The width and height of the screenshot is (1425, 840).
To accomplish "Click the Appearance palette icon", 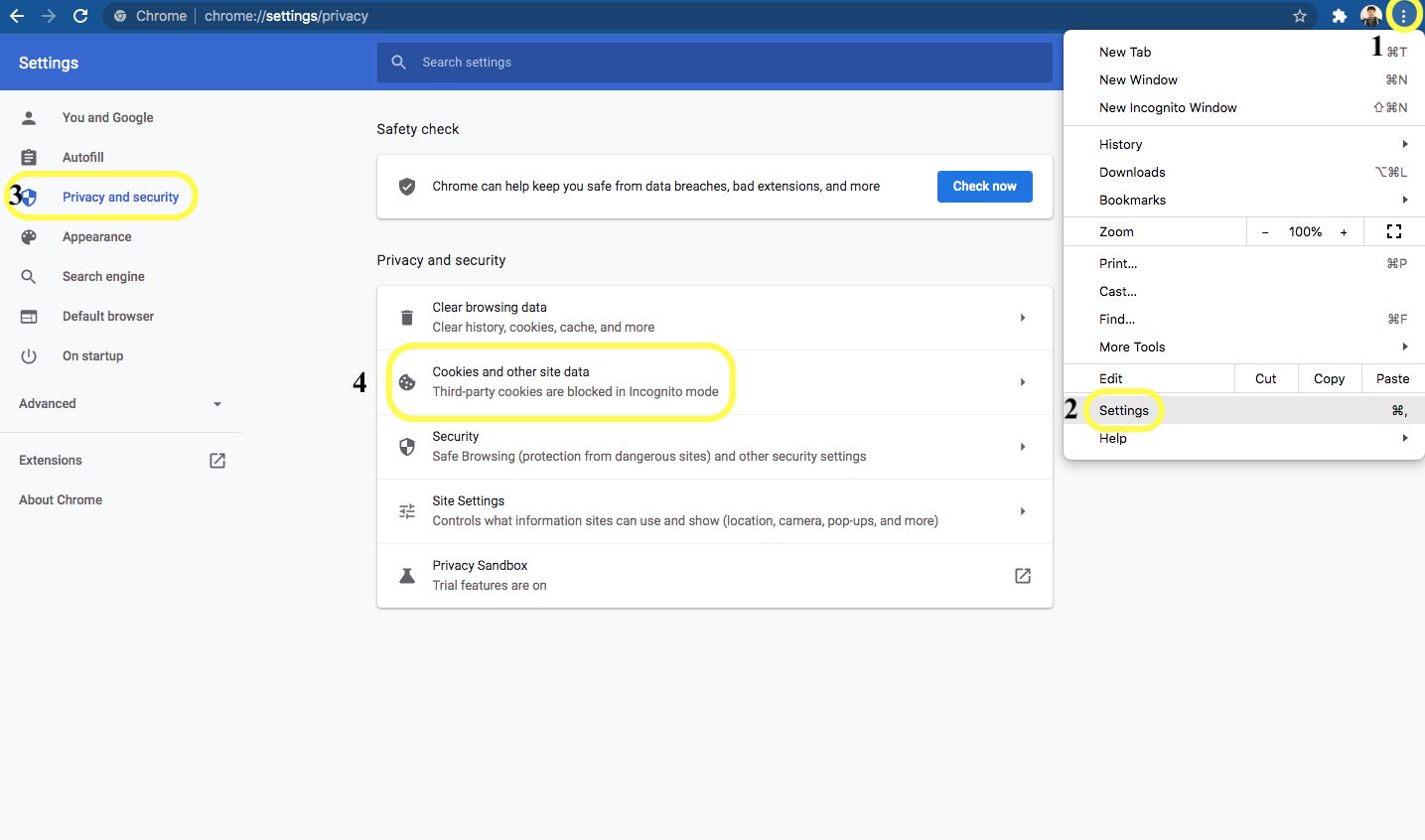I will (x=29, y=237).
